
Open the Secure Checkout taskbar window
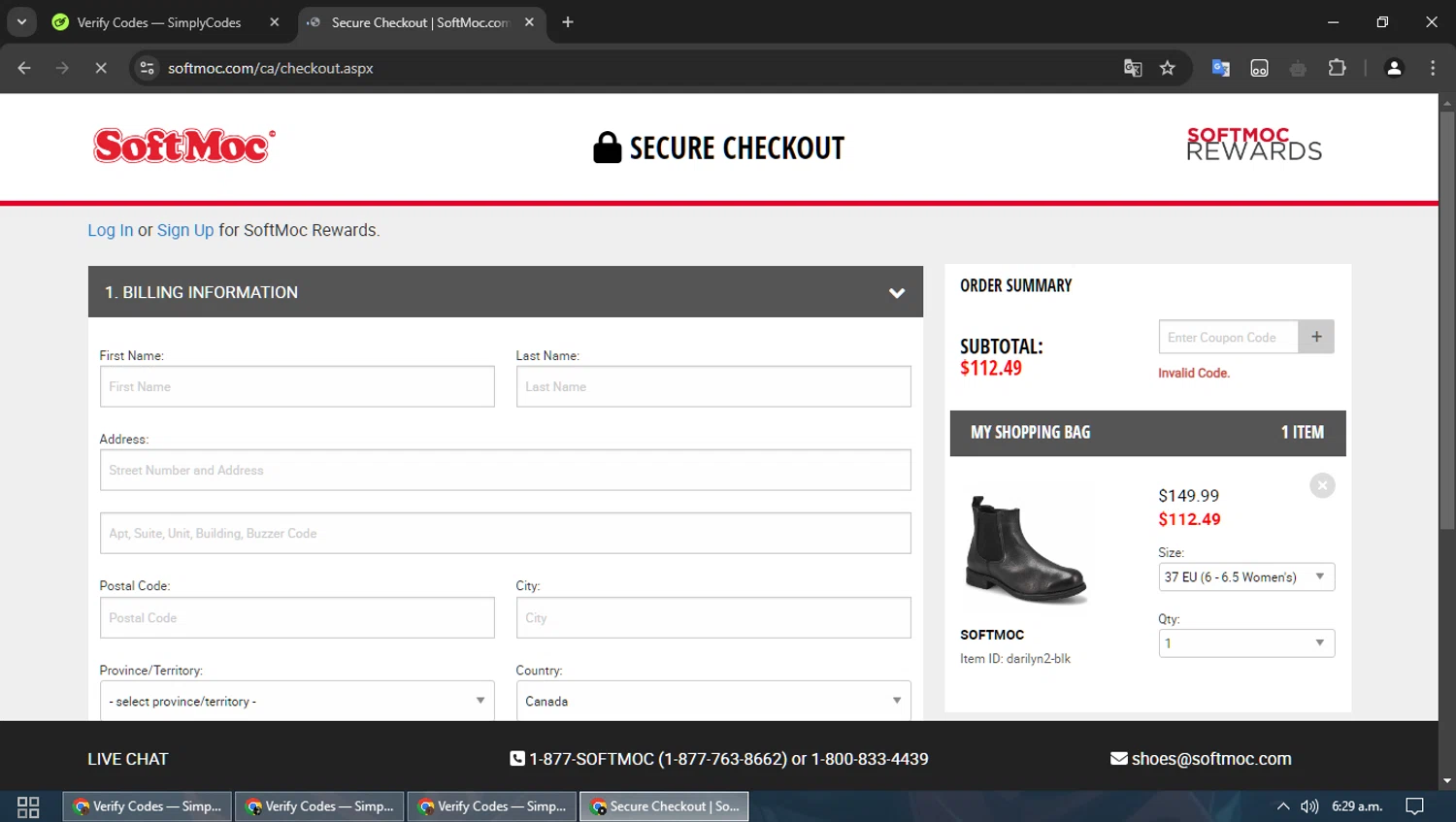tap(664, 806)
